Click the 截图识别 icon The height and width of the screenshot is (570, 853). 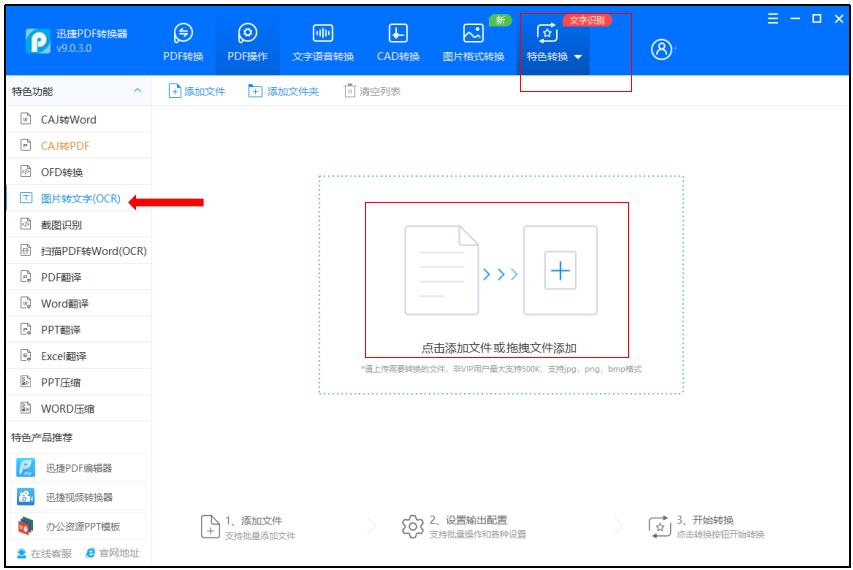(26, 224)
